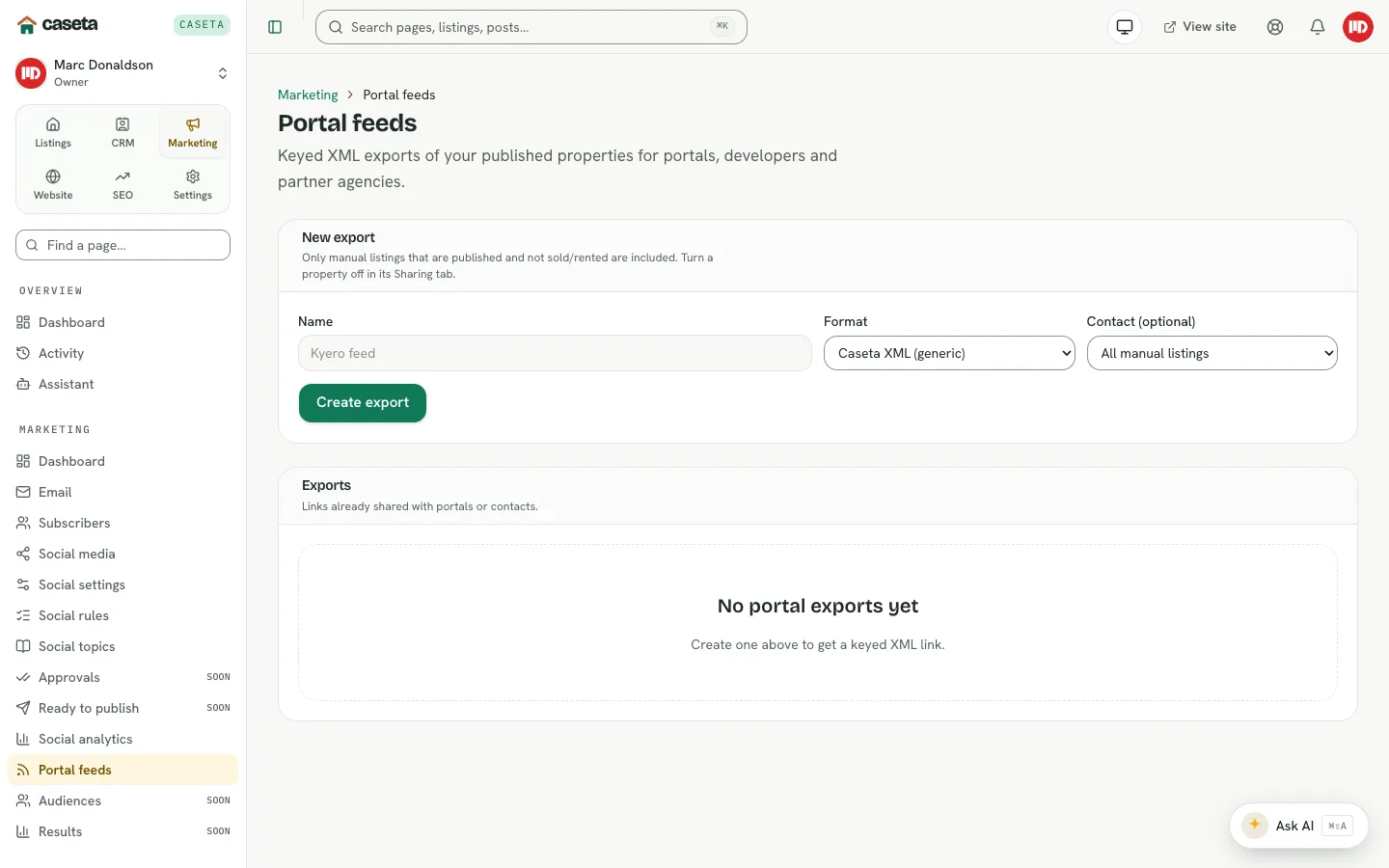Image resolution: width=1389 pixels, height=868 pixels.
Task: Click the desktop preview monitor icon
Action: [x=1125, y=27]
